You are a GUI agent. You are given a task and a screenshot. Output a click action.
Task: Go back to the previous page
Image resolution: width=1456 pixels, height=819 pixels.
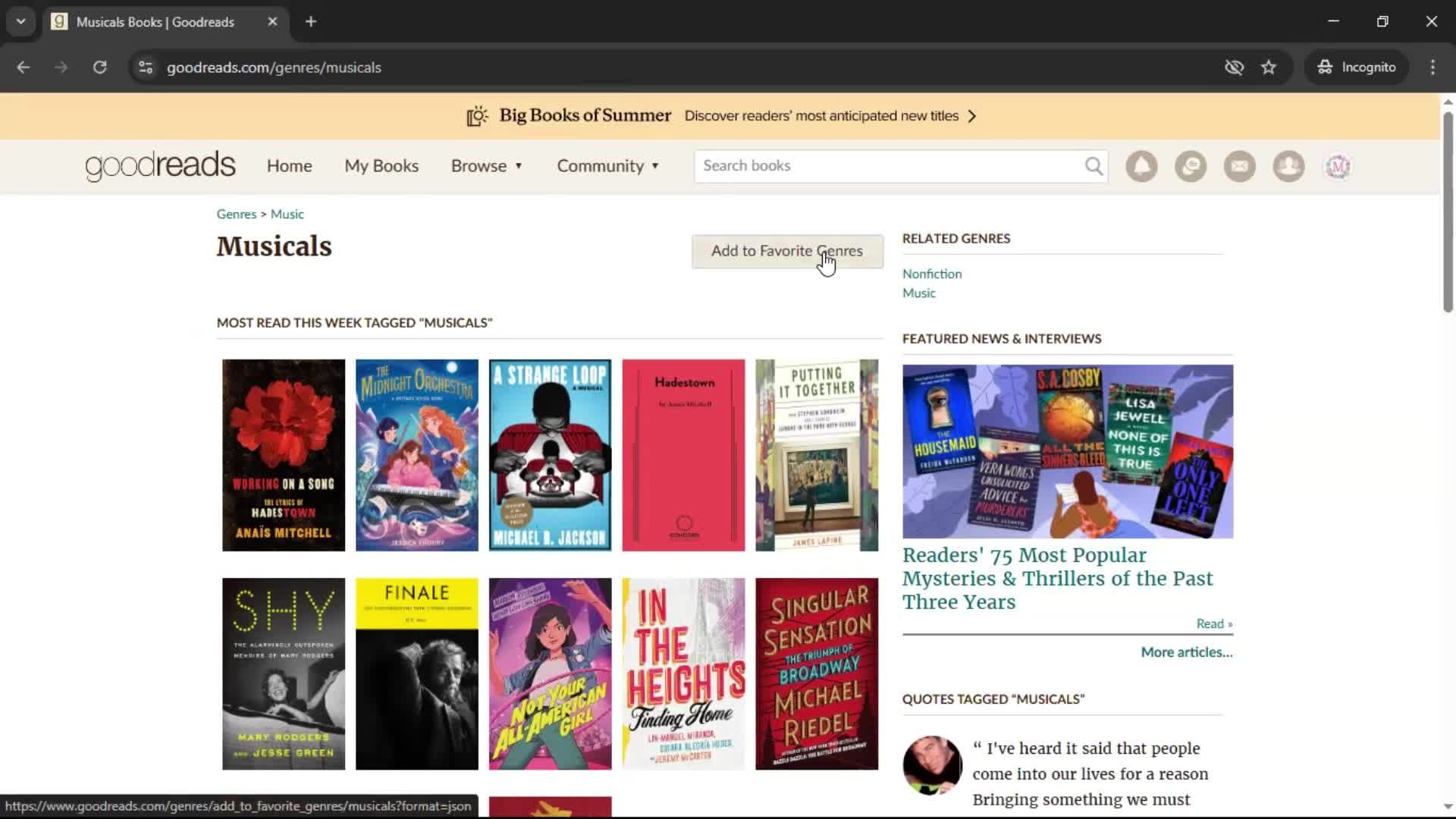24,67
